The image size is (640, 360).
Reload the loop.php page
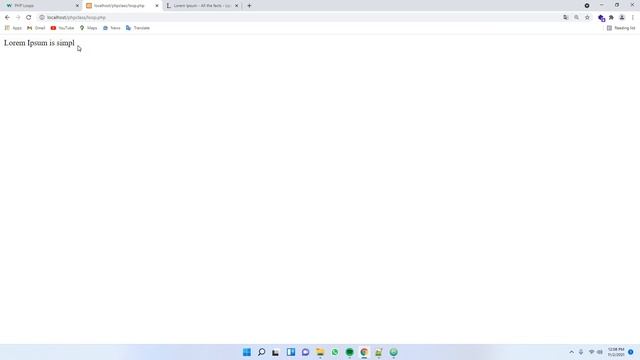[x=29, y=18]
